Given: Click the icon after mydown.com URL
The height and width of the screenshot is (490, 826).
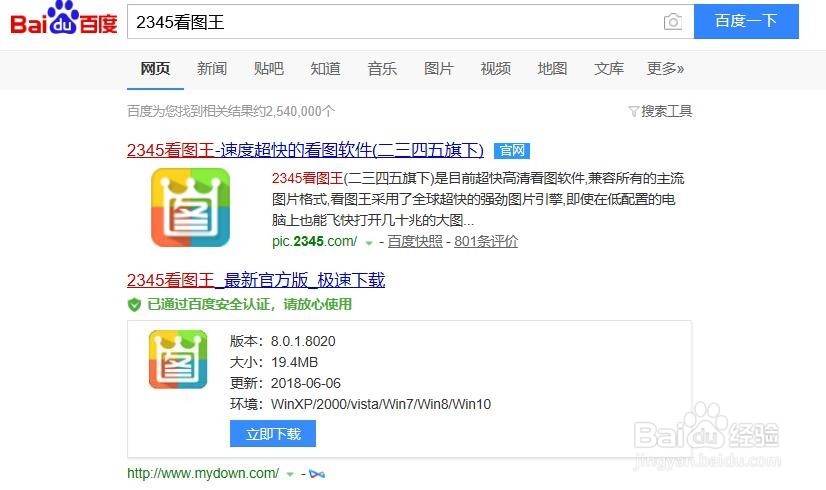Looking at the screenshot, I should click(317, 474).
